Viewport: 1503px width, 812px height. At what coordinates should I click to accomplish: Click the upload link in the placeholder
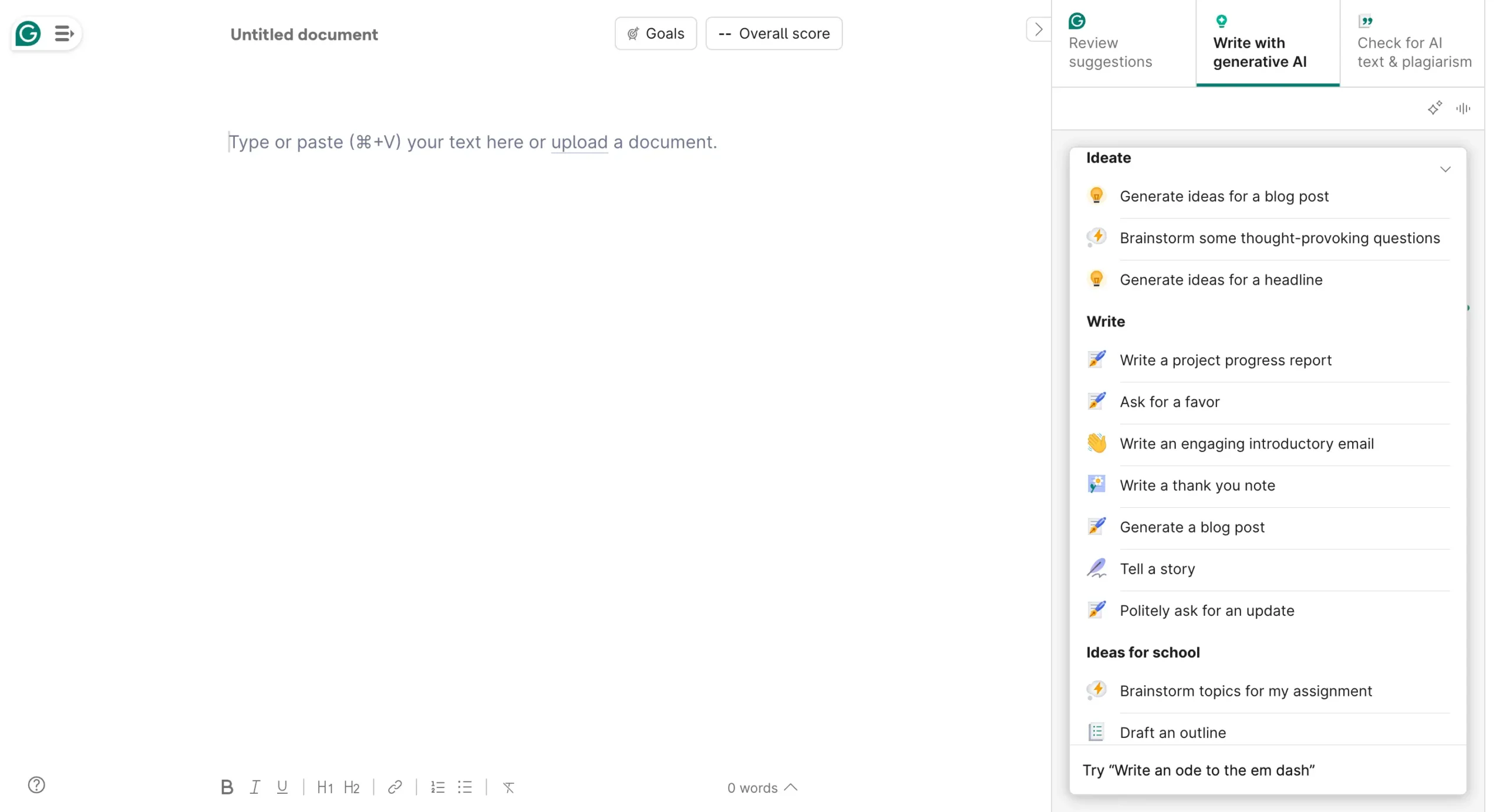coord(579,142)
